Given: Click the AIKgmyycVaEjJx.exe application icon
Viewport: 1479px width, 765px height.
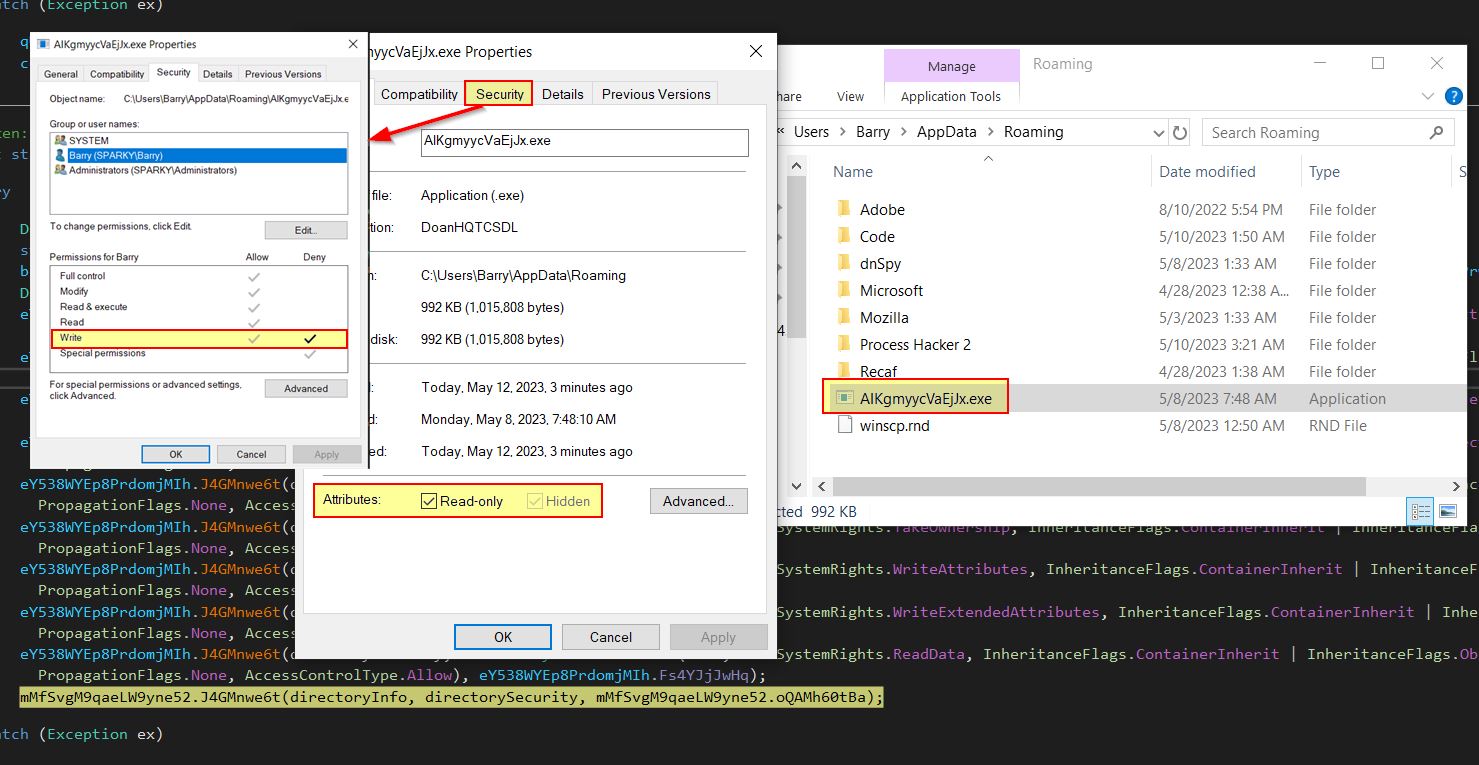Looking at the screenshot, I should point(843,399).
